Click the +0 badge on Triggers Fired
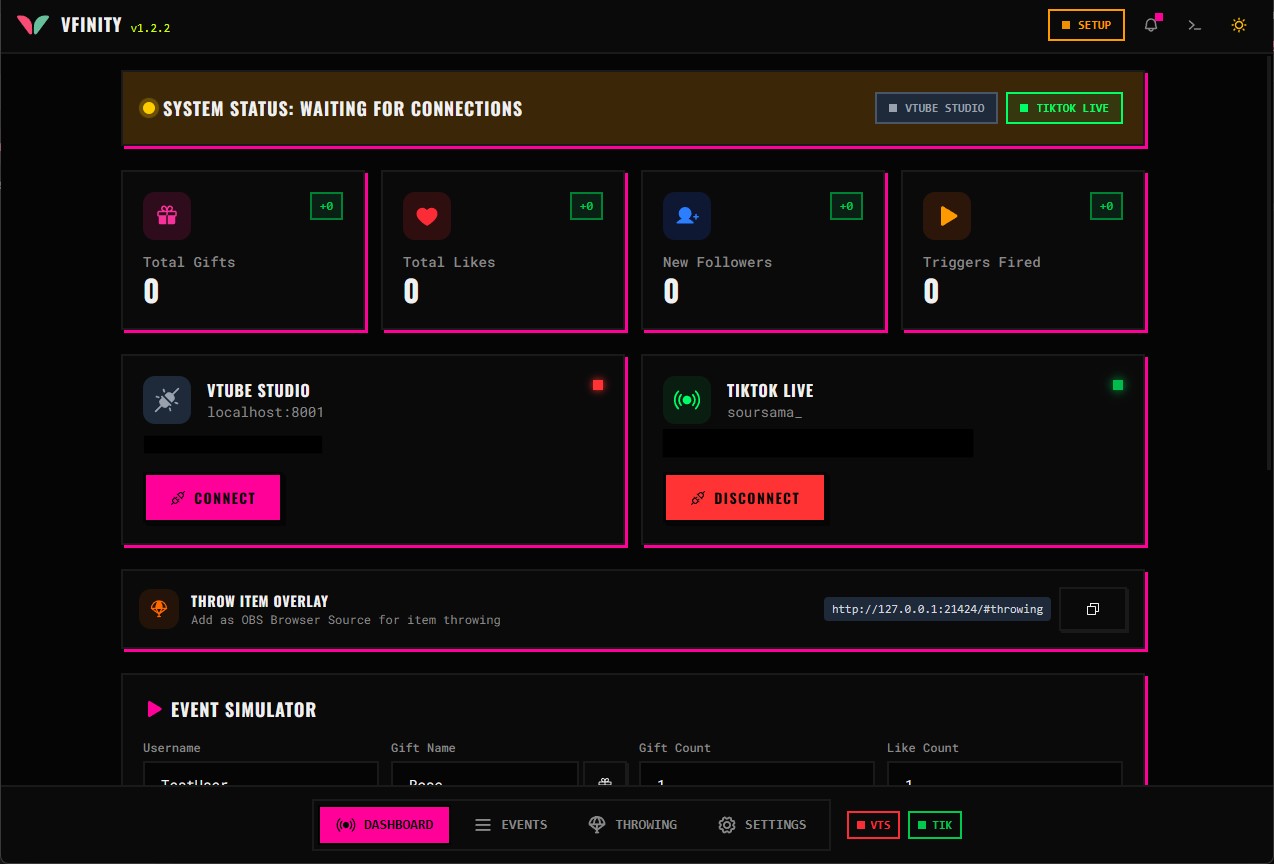This screenshot has width=1274, height=864. [x=1106, y=206]
